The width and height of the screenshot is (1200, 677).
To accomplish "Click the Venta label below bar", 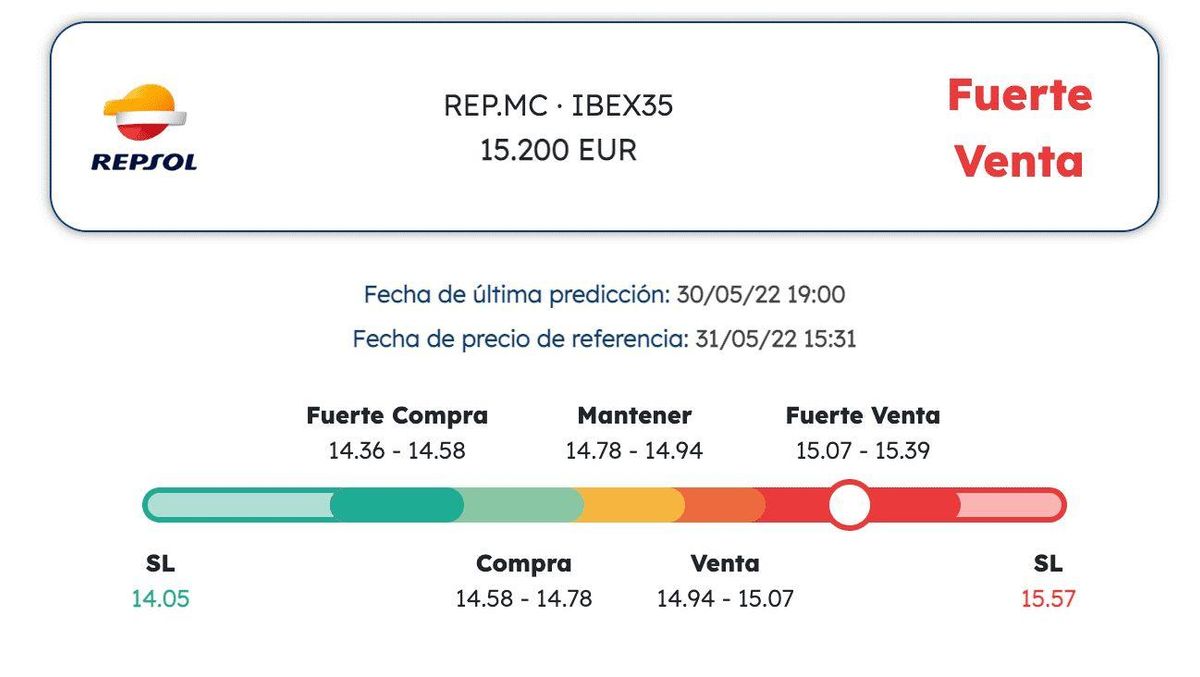I will [725, 564].
